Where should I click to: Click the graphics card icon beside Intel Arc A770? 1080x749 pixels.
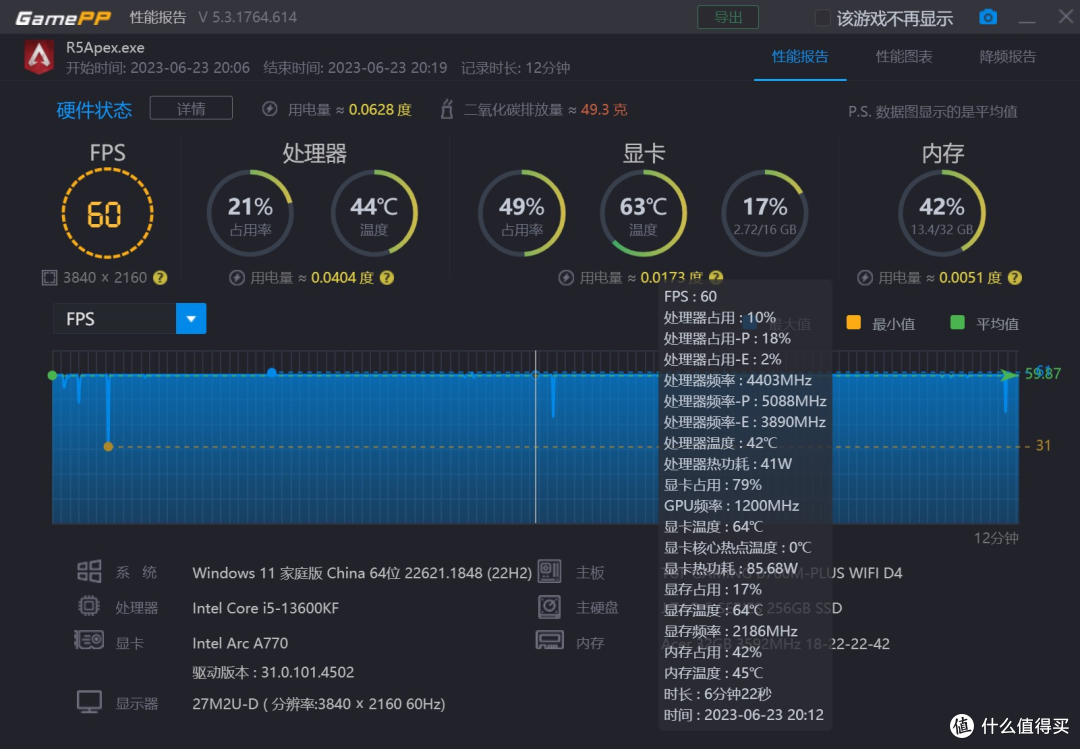(x=89, y=641)
